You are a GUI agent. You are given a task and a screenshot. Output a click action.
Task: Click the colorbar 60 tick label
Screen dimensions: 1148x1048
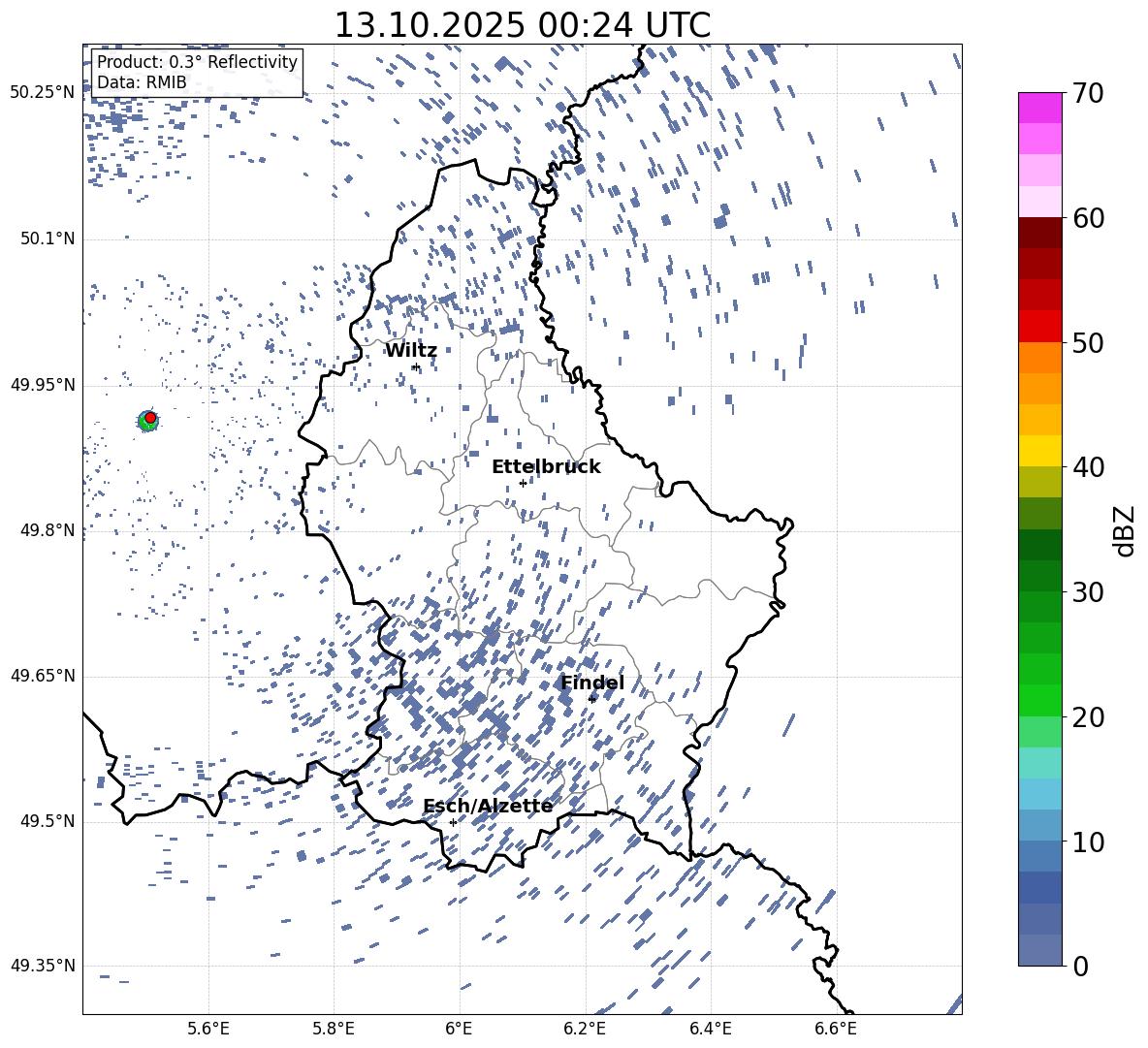[1088, 218]
